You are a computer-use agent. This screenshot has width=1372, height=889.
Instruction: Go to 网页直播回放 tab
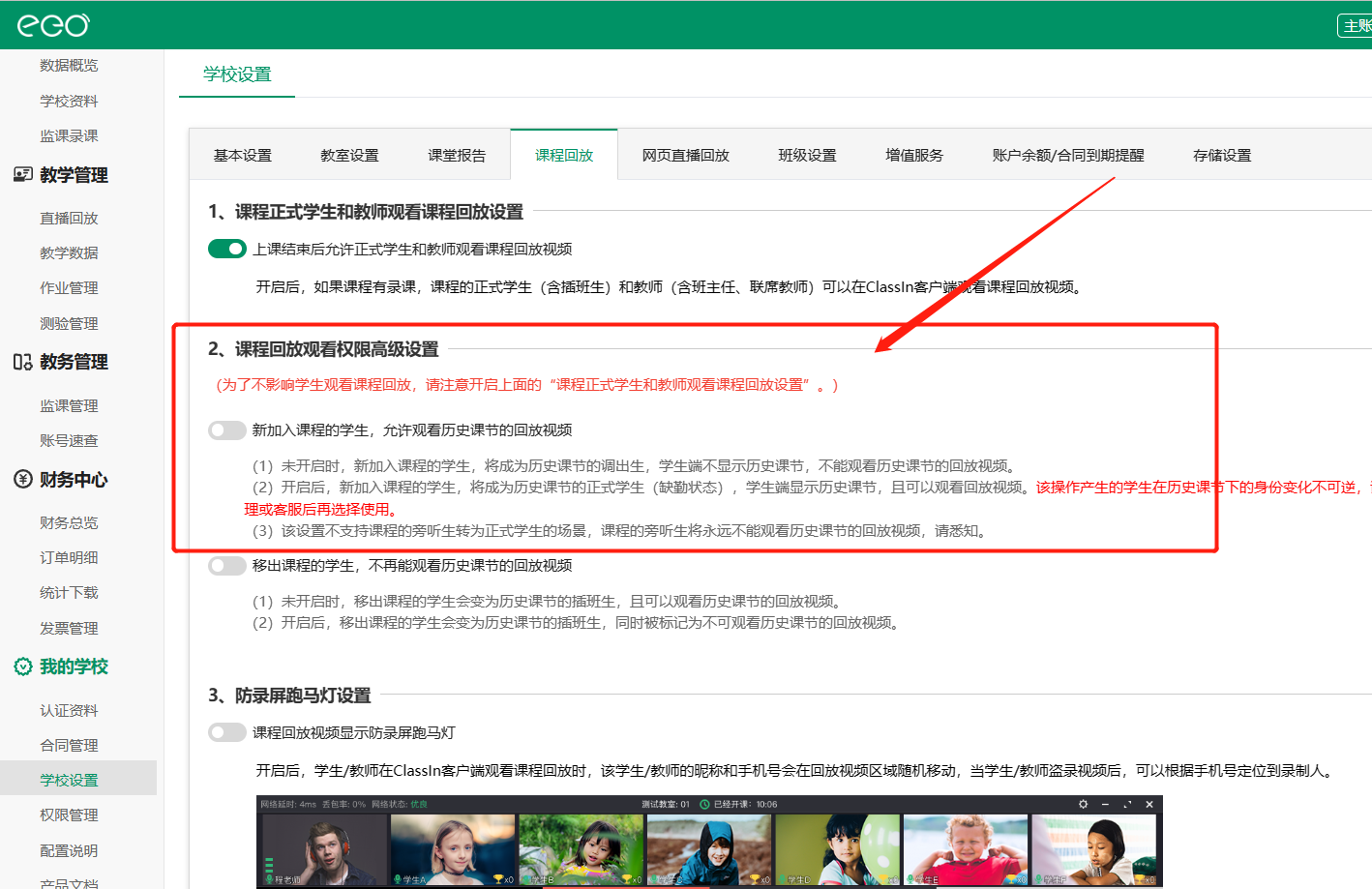coord(686,155)
